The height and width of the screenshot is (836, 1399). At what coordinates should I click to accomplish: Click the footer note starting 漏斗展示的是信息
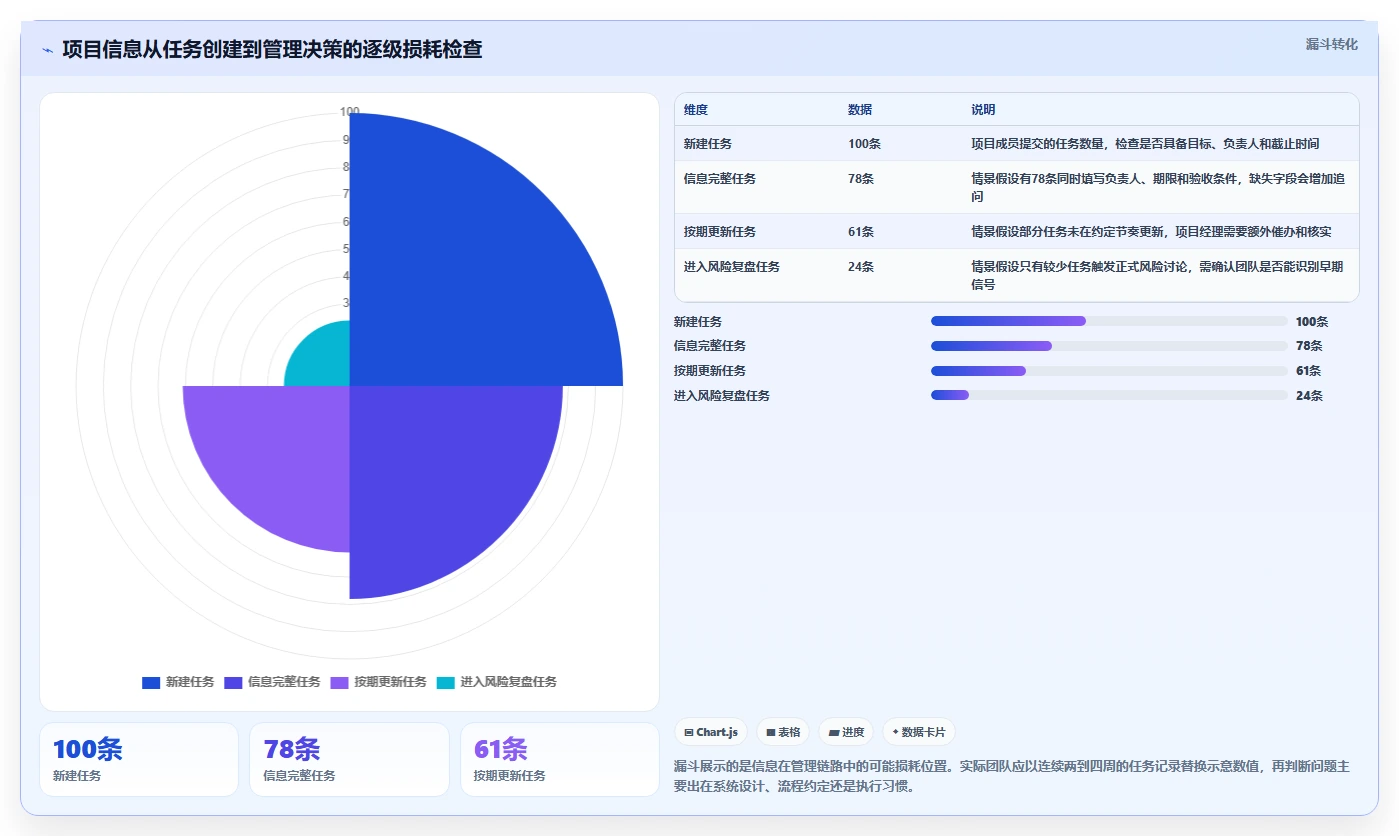(1012, 776)
